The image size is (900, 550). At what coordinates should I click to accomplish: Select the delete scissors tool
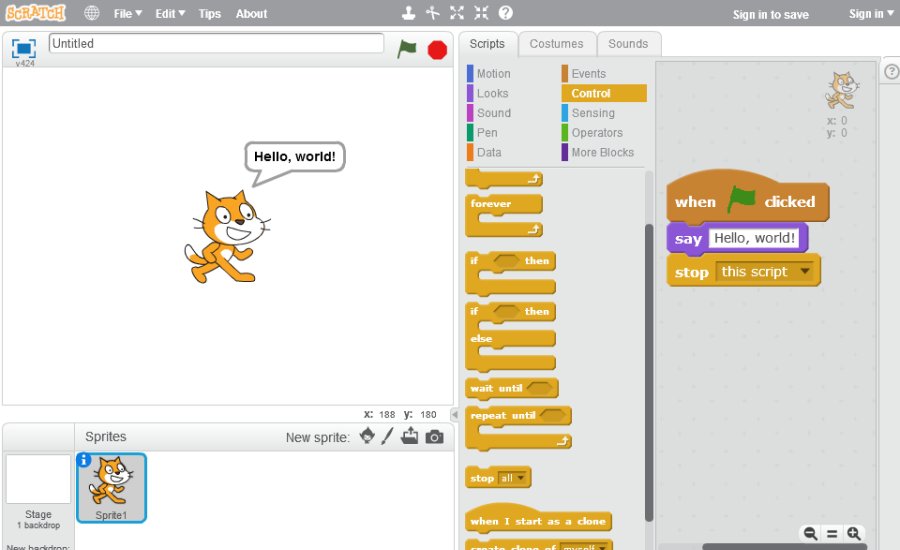[x=432, y=13]
